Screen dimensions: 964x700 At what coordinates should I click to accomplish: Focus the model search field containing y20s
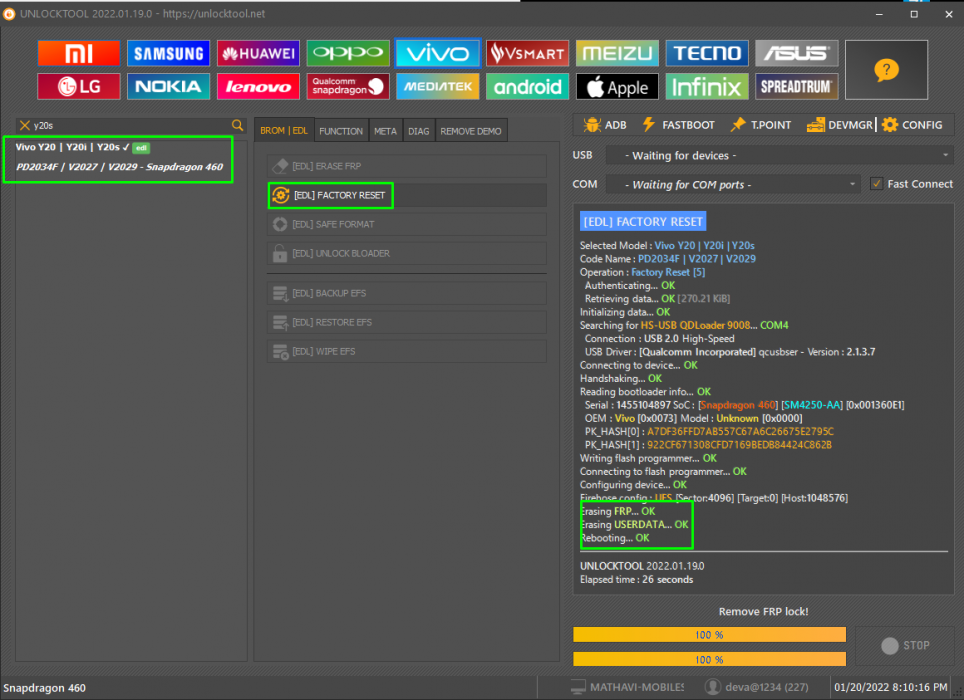[x=131, y=125]
